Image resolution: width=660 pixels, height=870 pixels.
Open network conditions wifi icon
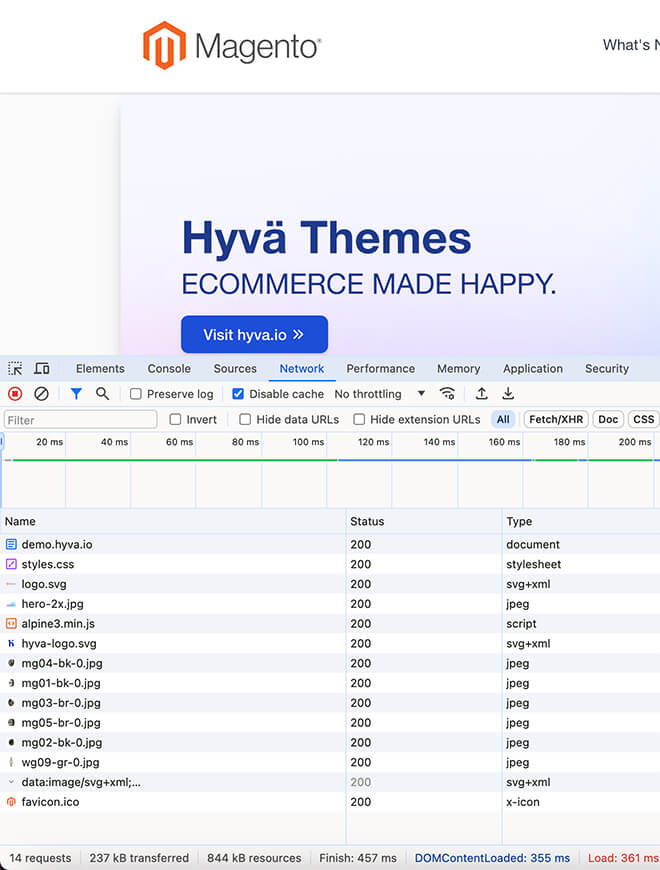[447, 394]
